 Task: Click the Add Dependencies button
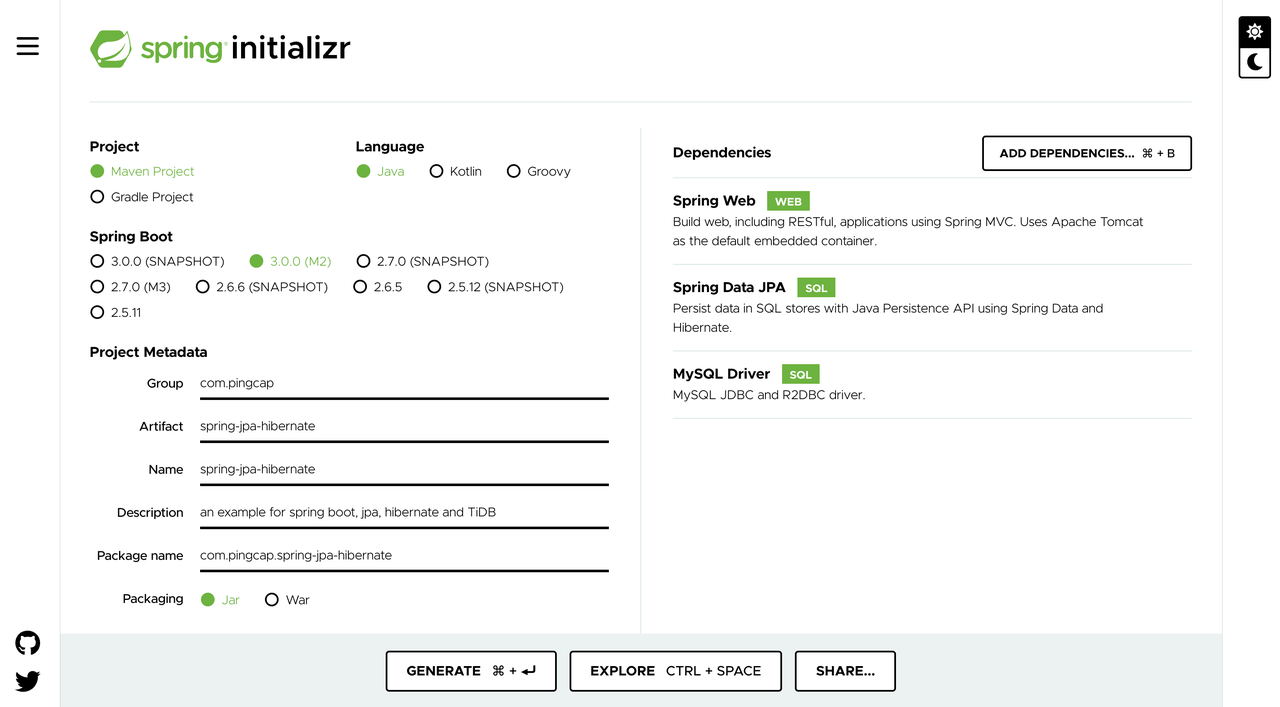coord(1086,153)
